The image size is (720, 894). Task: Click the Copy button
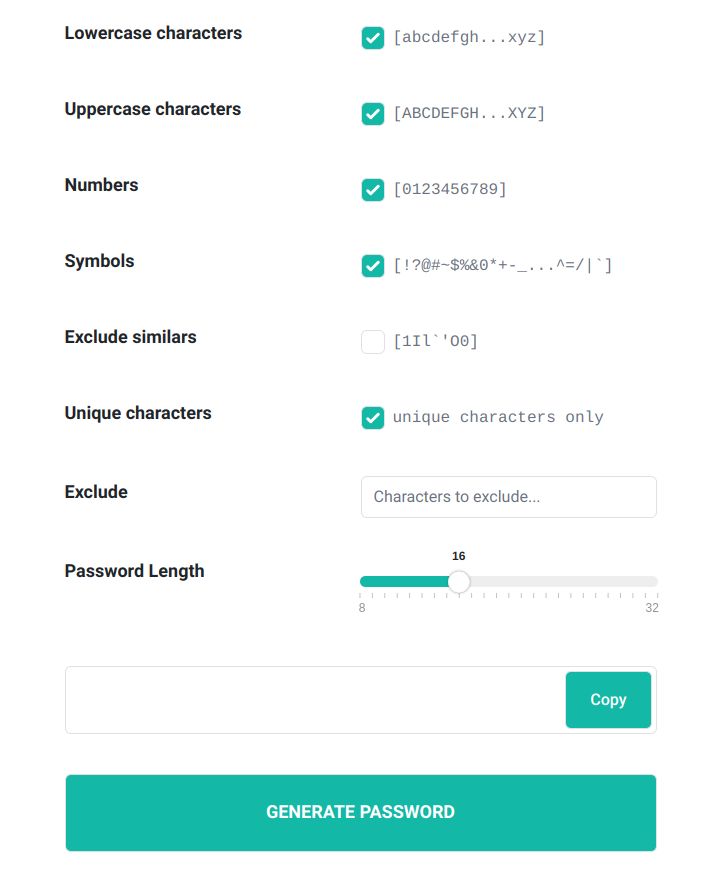(607, 700)
